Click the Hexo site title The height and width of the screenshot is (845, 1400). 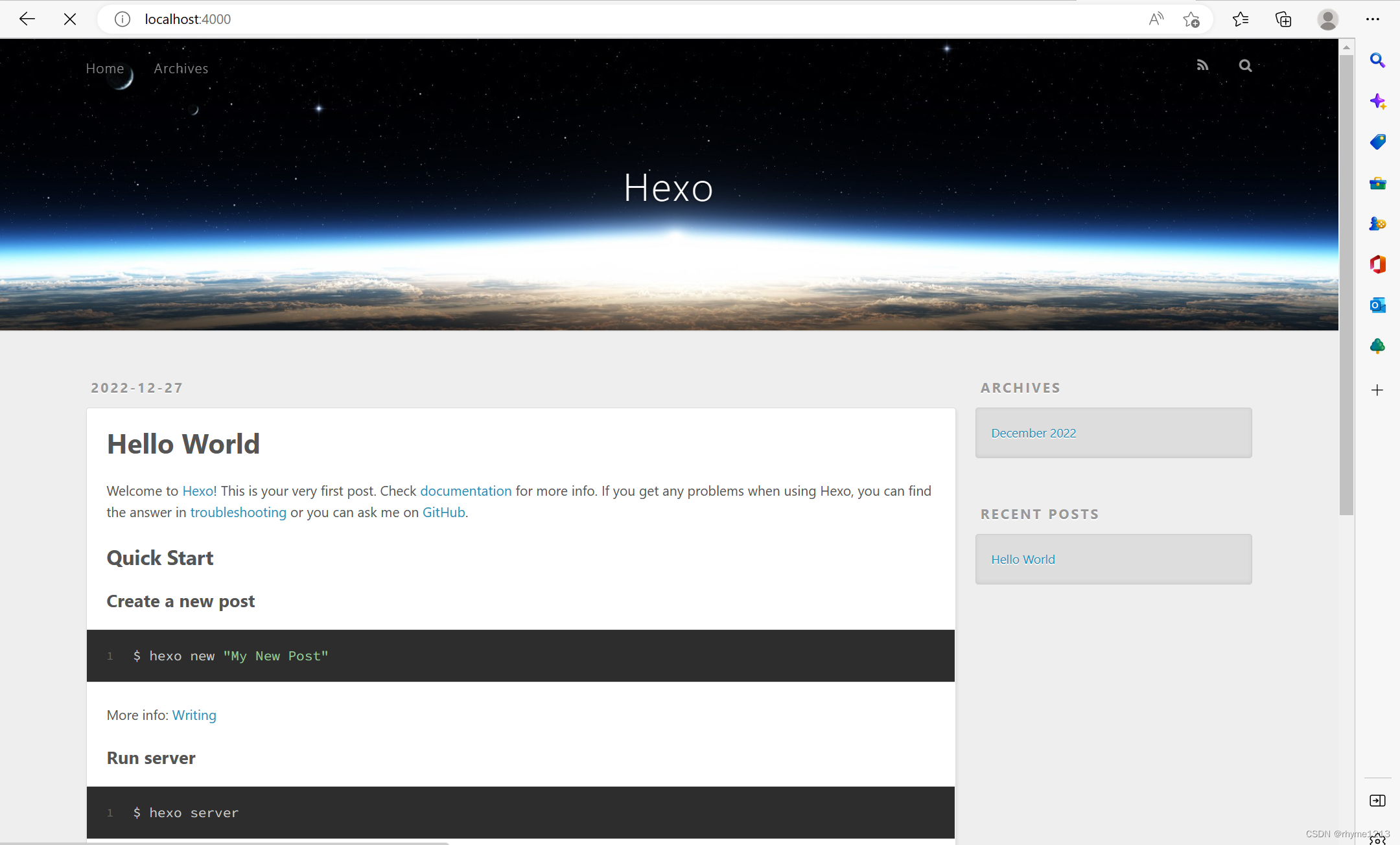[x=668, y=188]
